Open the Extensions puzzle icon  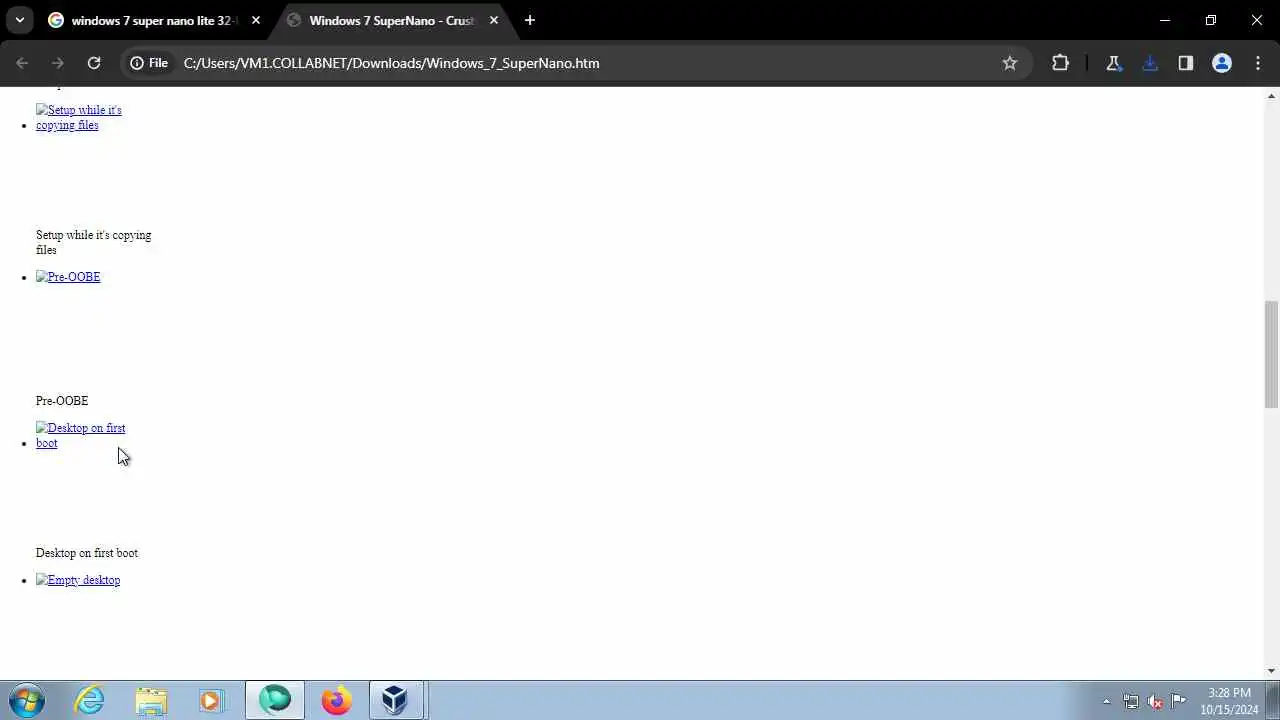point(1061,63)
